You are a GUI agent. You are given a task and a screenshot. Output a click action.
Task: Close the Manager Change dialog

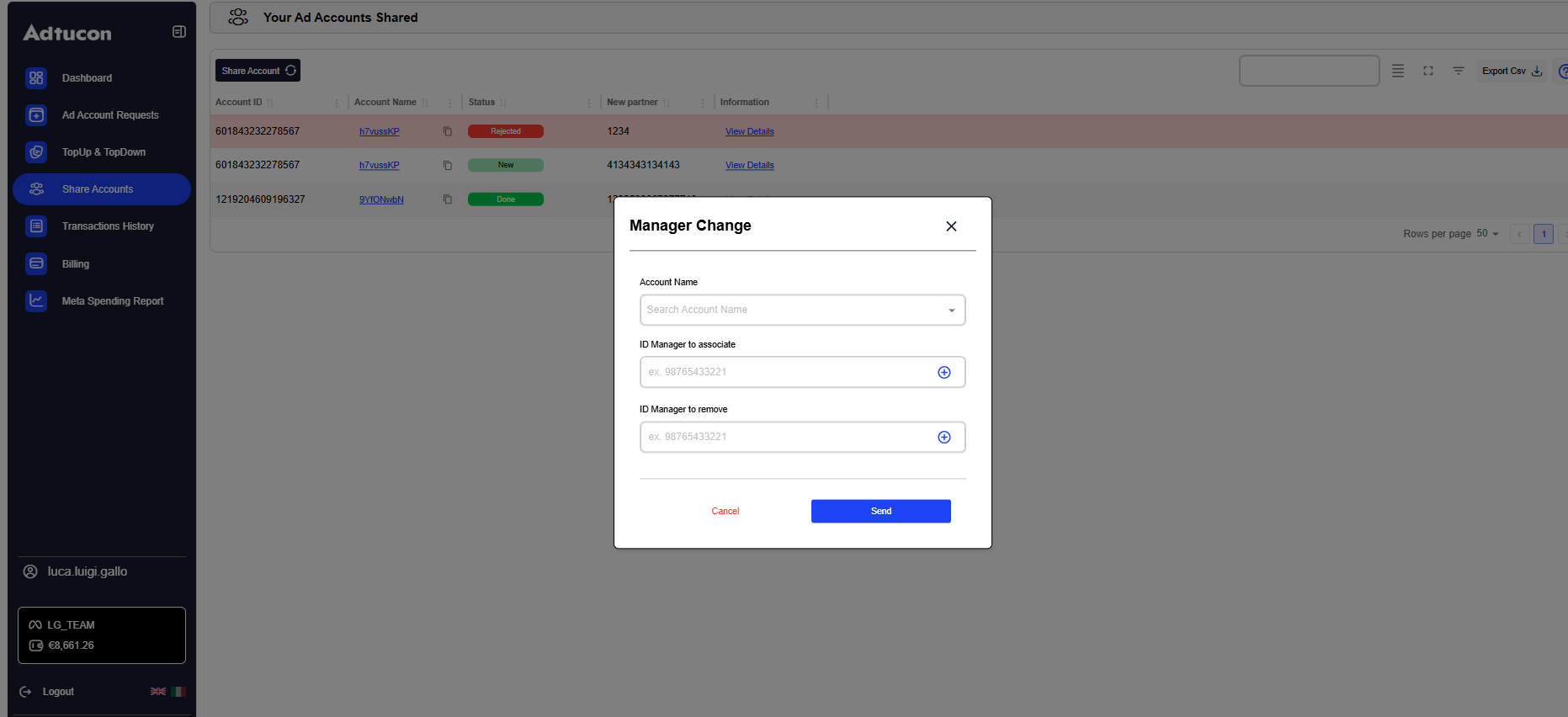pyautogui.click(x=951, y=226)
